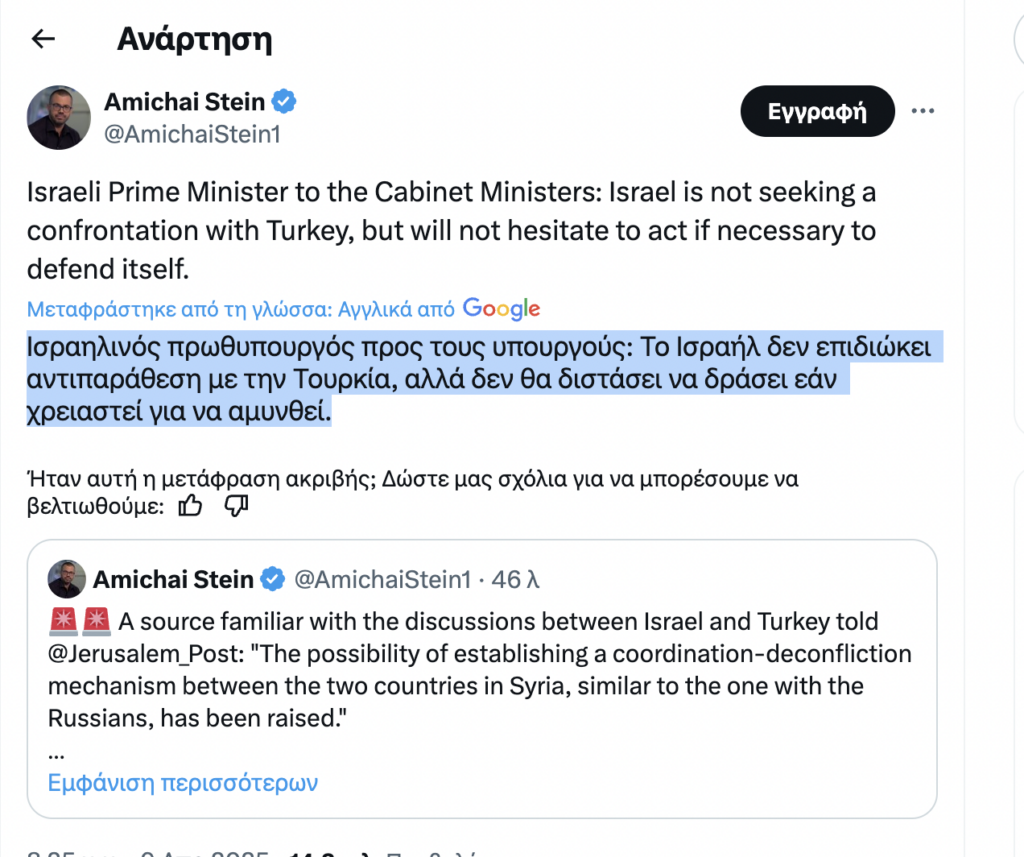The height and width of the screenshot is (857, 1024).
Task: Click the Amichai Stein name in the quoted post
Action: coord(173,579)
